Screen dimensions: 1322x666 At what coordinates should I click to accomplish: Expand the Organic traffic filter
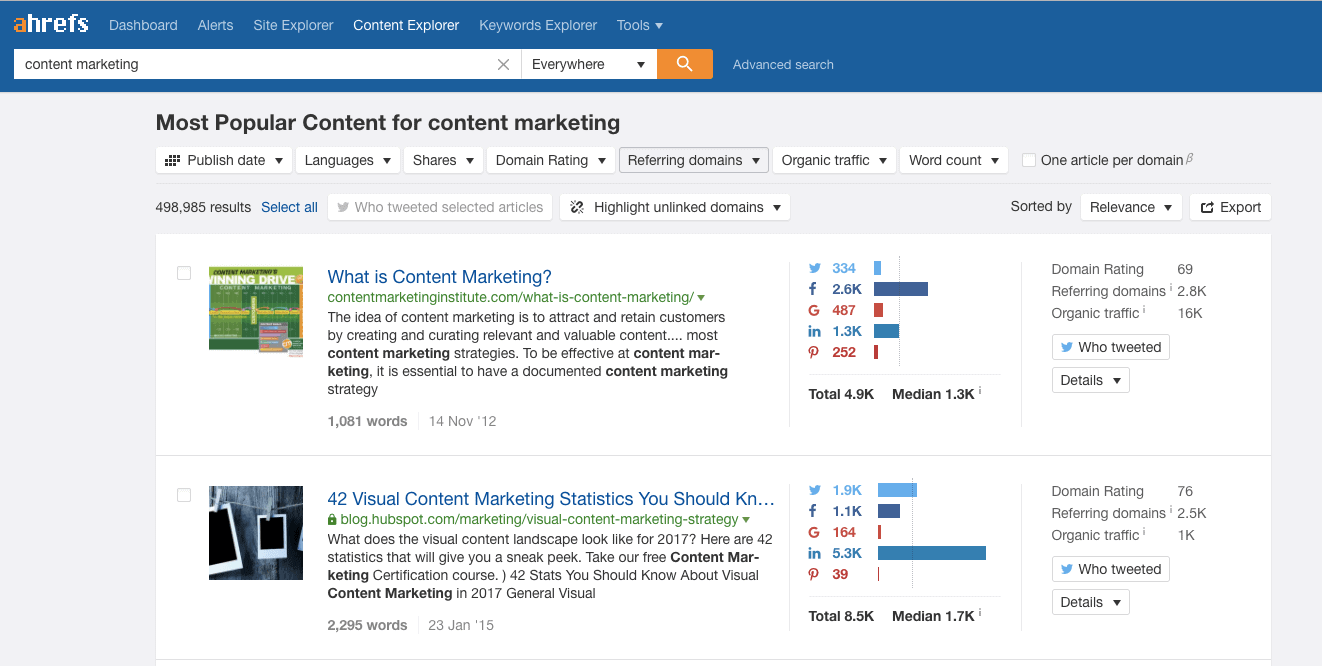(835, 160)
